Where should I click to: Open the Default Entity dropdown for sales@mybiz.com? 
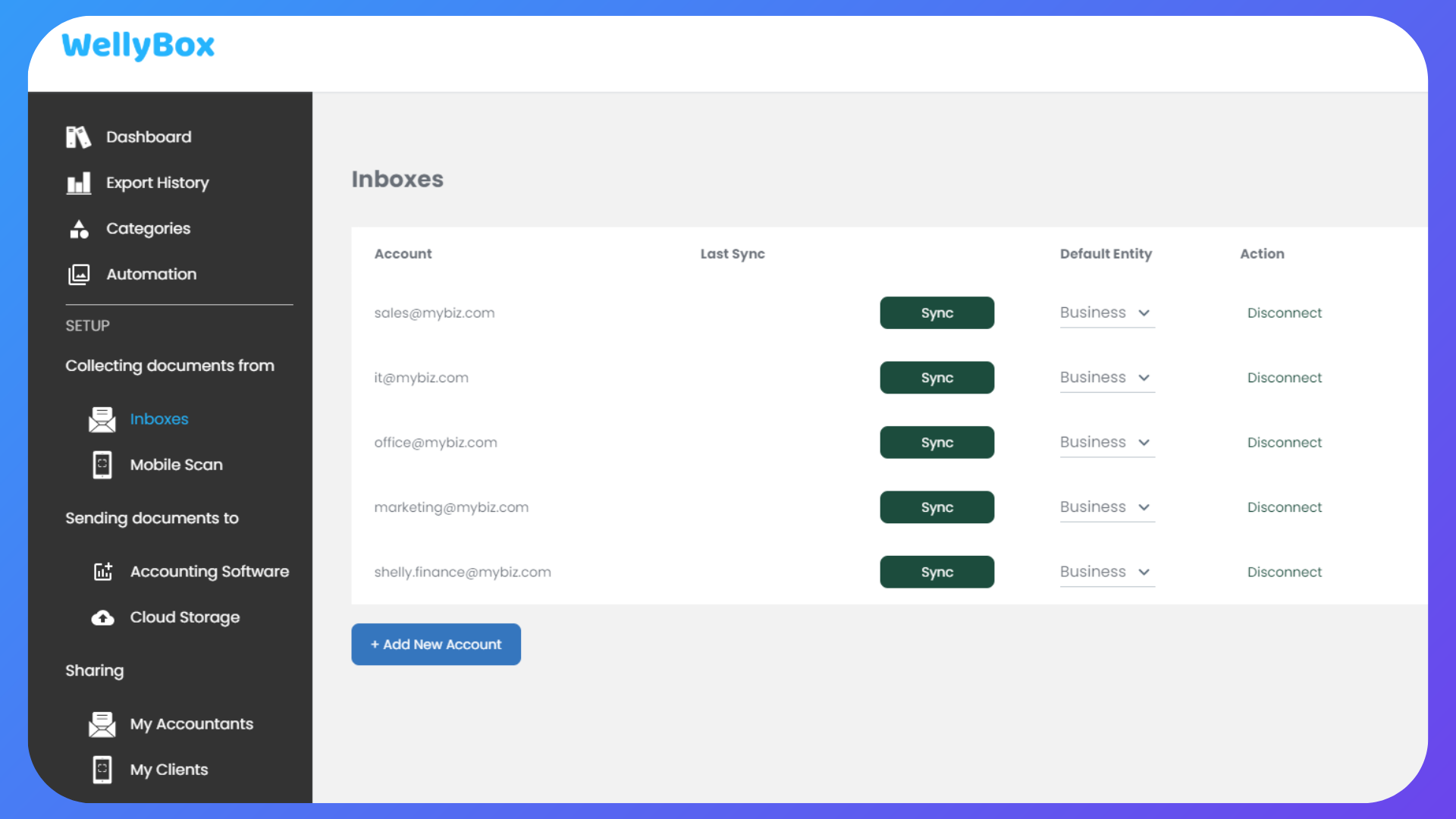pos(1106,312)
